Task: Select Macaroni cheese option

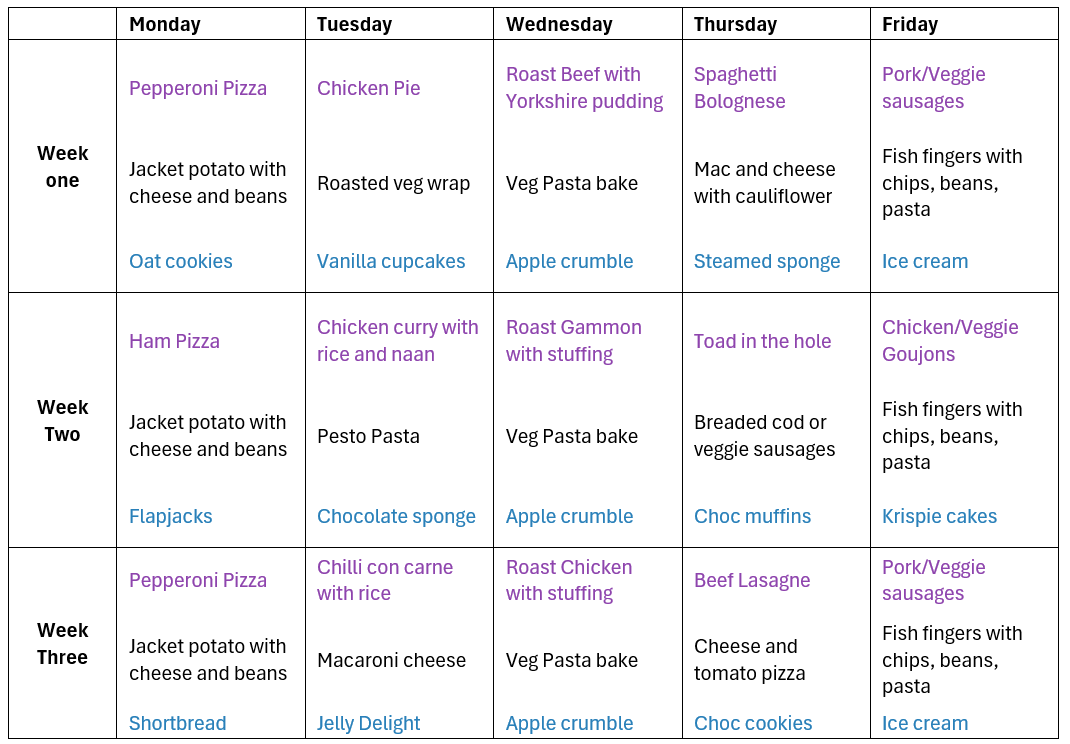Action: click(392, 660)
